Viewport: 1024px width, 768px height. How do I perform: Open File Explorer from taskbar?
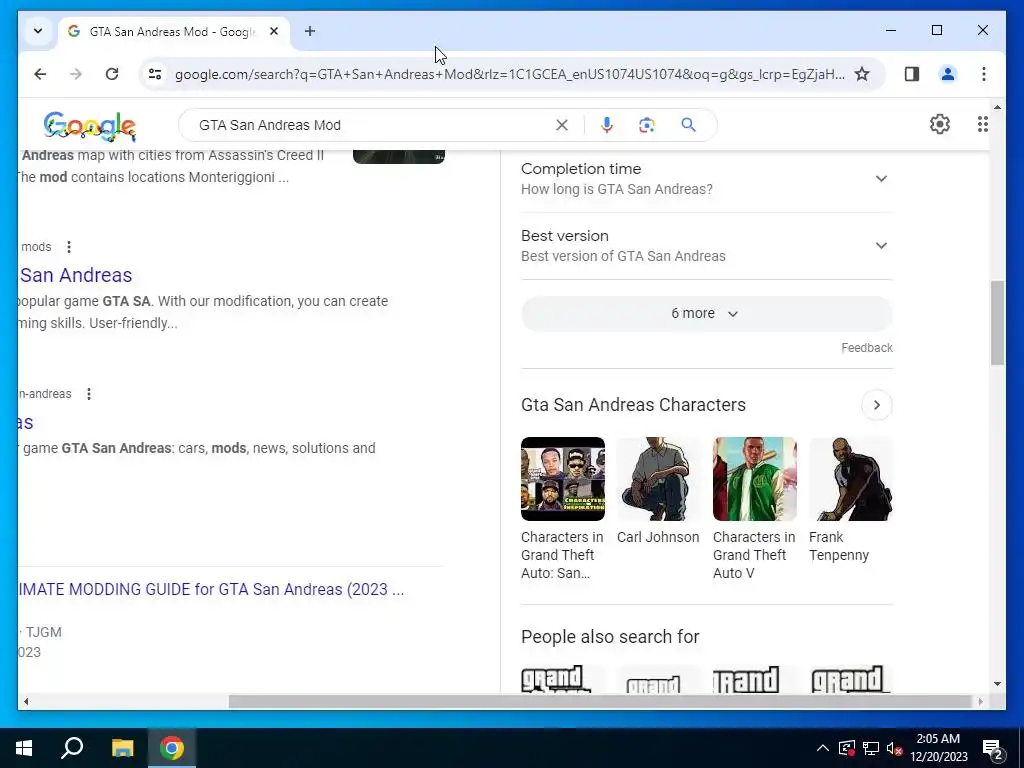122,748
